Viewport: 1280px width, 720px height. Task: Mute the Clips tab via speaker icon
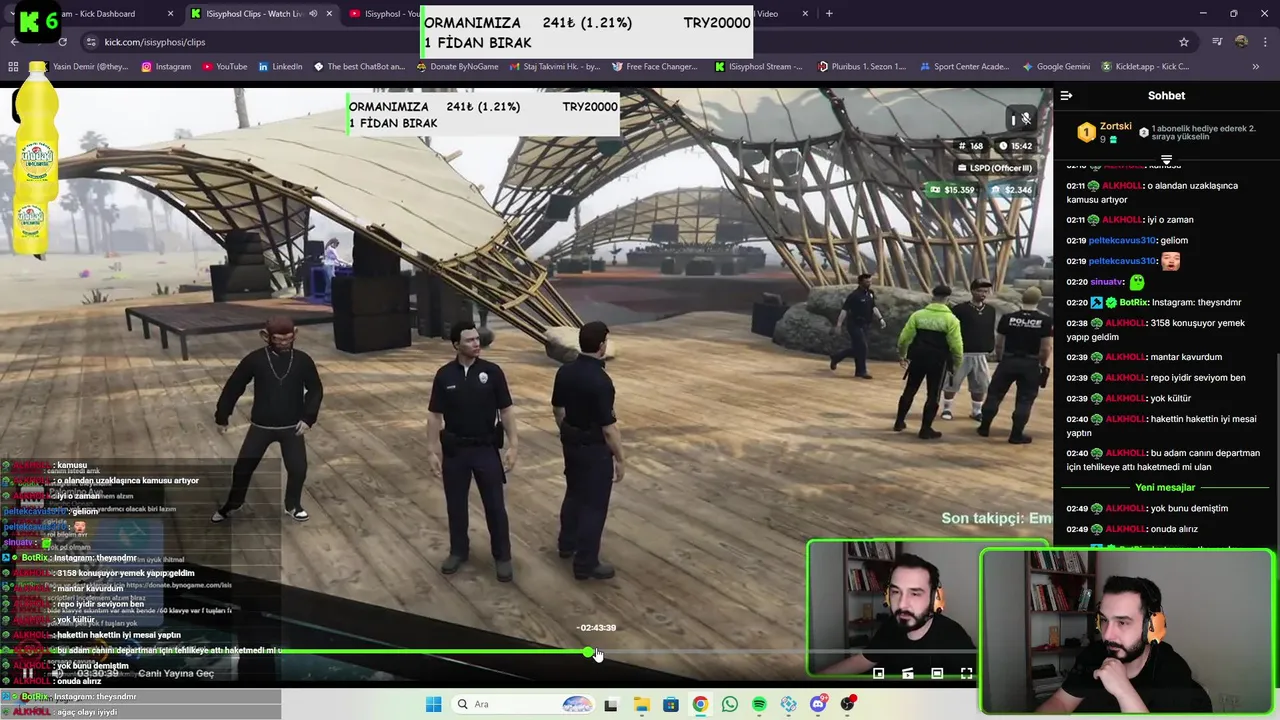313,14
